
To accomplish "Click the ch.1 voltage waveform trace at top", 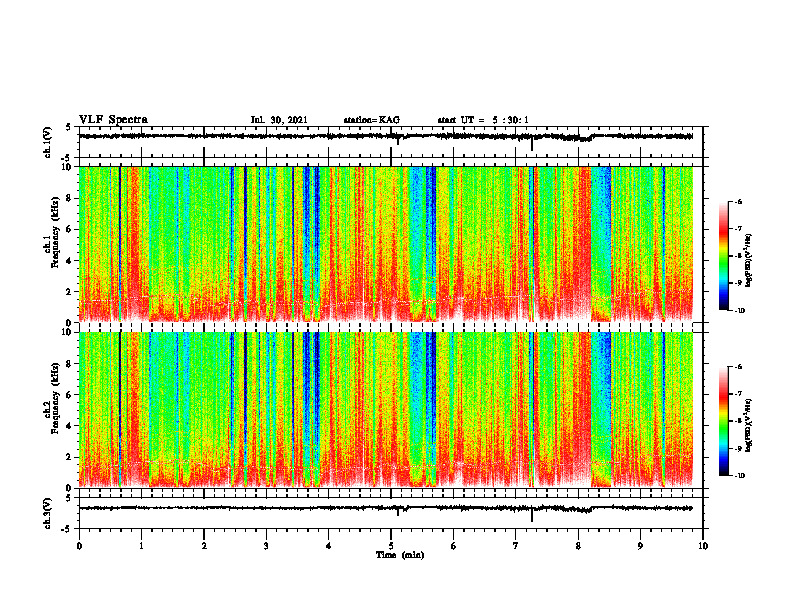I will 386,136.
